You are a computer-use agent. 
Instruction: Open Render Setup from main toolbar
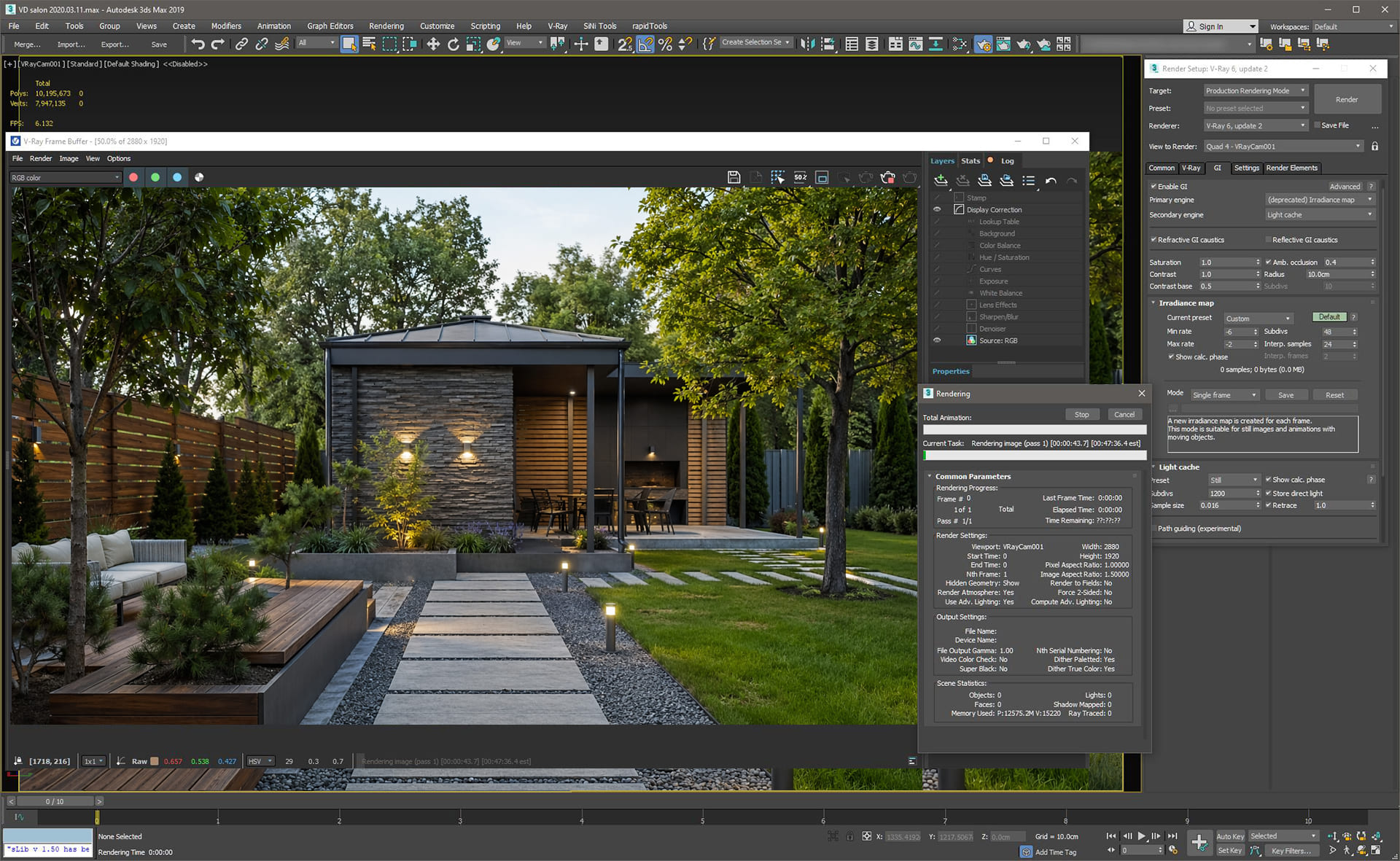pyautogui.click(x=983, y=44)
